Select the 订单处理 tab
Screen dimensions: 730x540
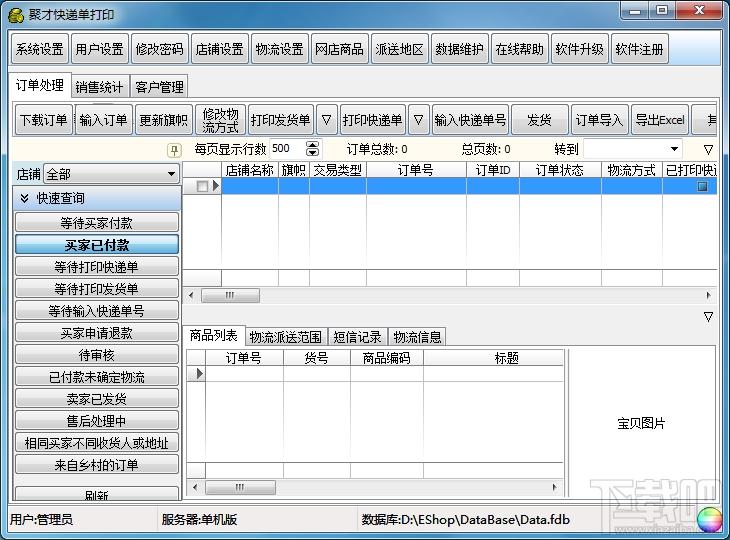tap(40, 85)
